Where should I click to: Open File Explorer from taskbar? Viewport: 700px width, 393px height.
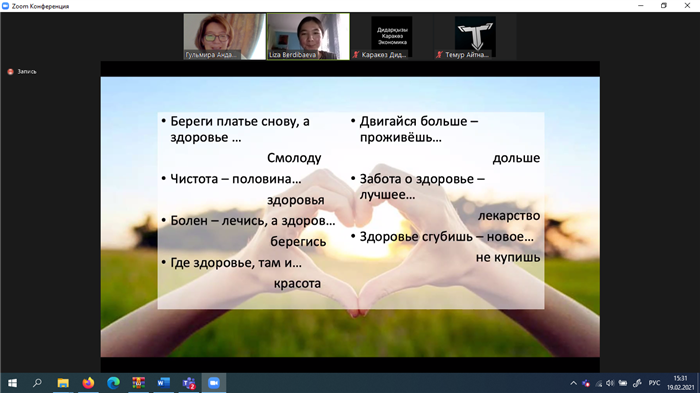pos(63,383)
